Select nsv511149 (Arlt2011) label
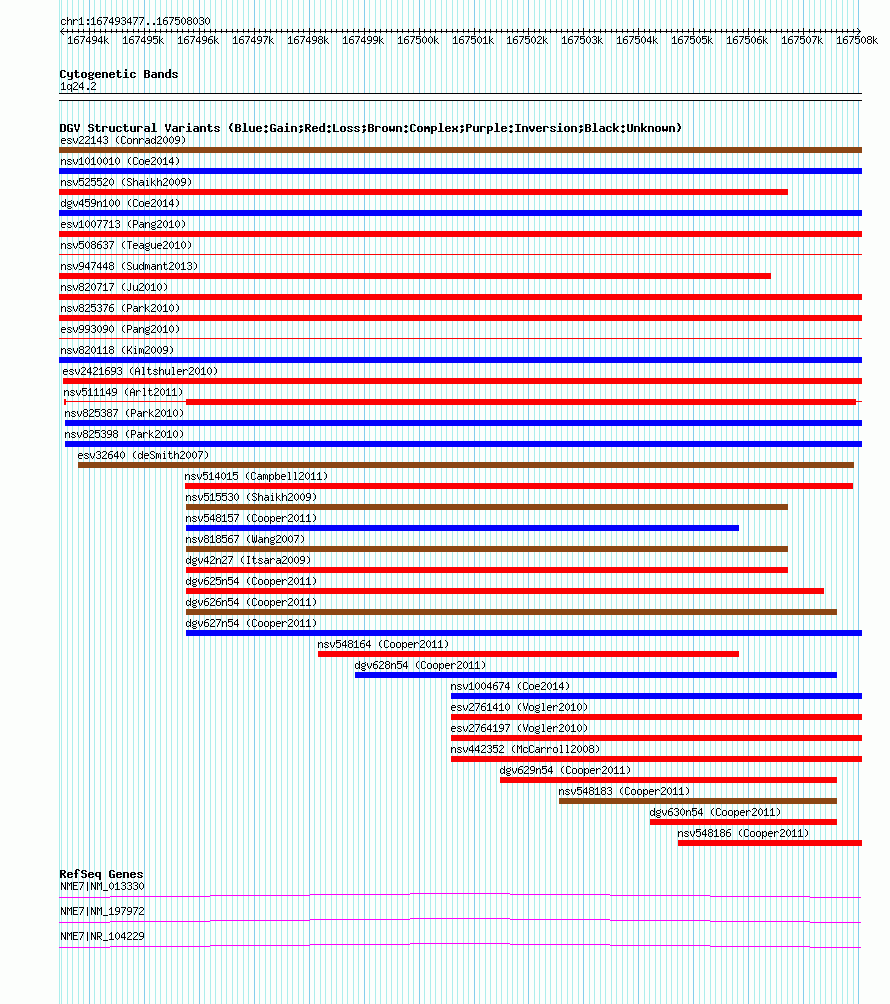 click(x=123, y=393)
